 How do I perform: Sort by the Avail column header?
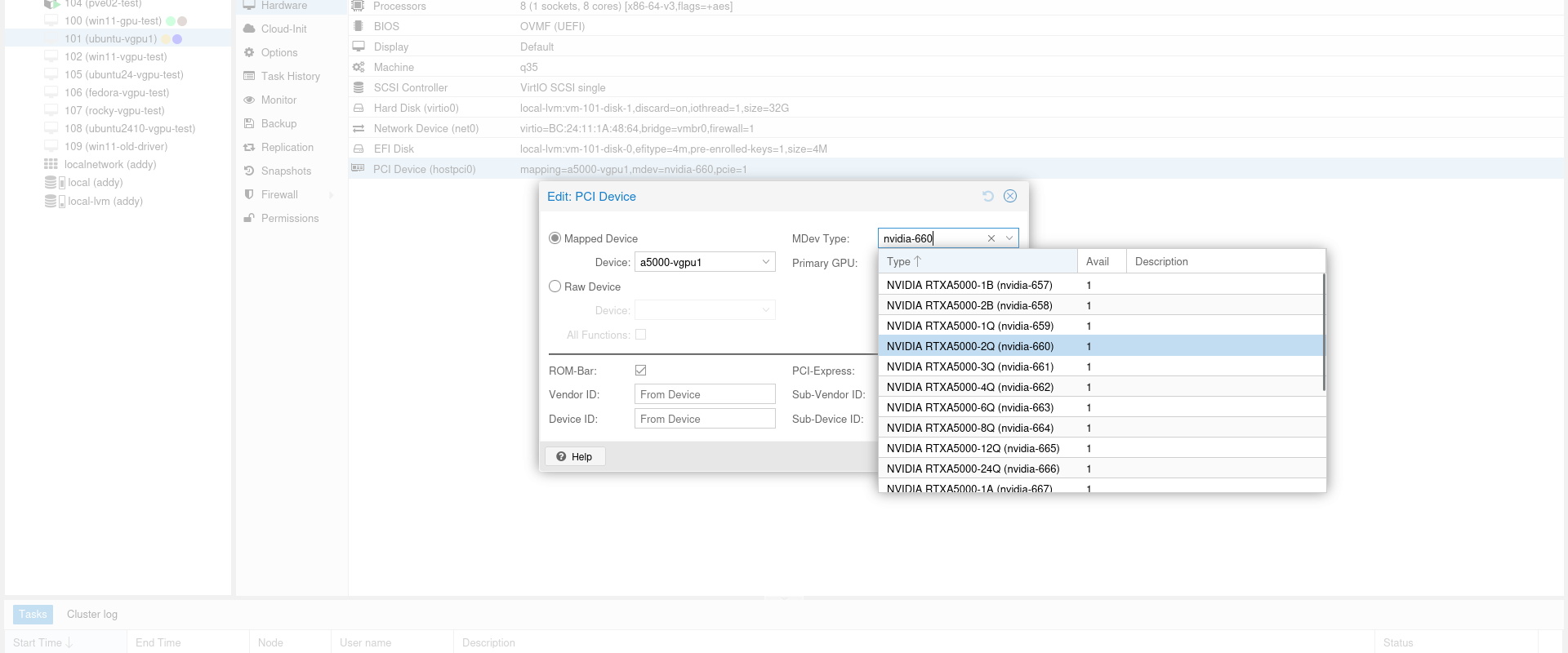[x=1102, y=261]
